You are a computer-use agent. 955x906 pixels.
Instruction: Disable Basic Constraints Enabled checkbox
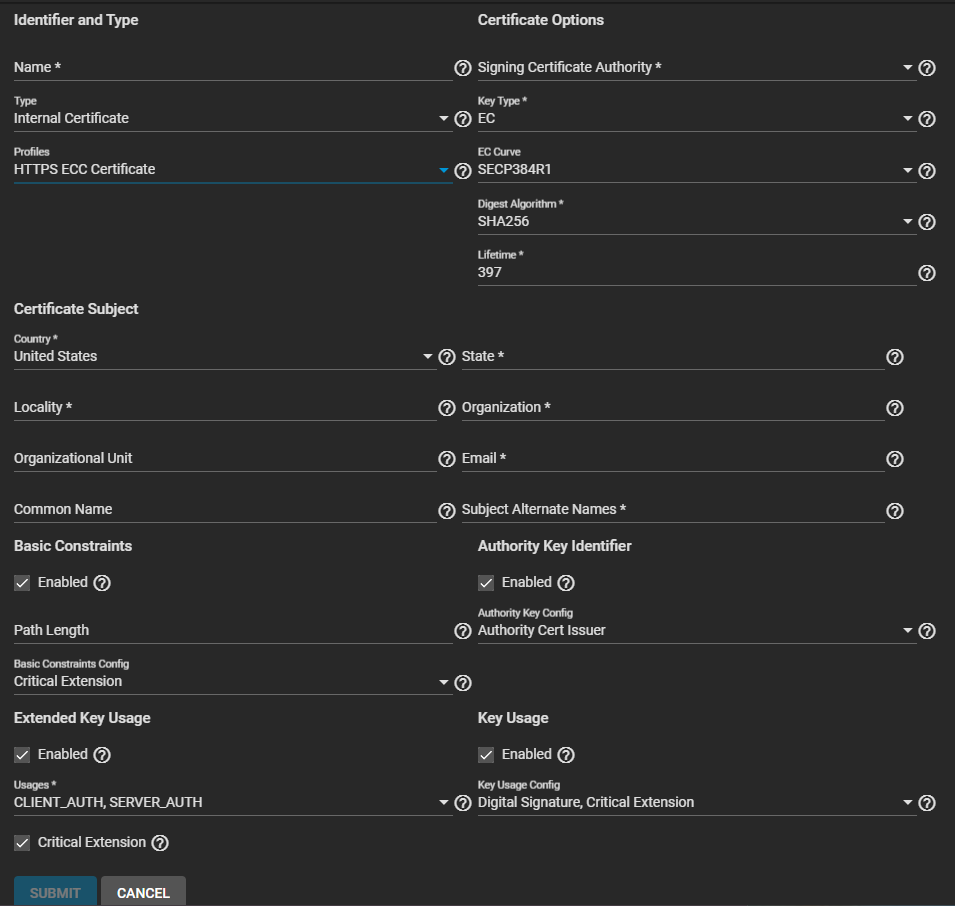[x=22, y=583]
